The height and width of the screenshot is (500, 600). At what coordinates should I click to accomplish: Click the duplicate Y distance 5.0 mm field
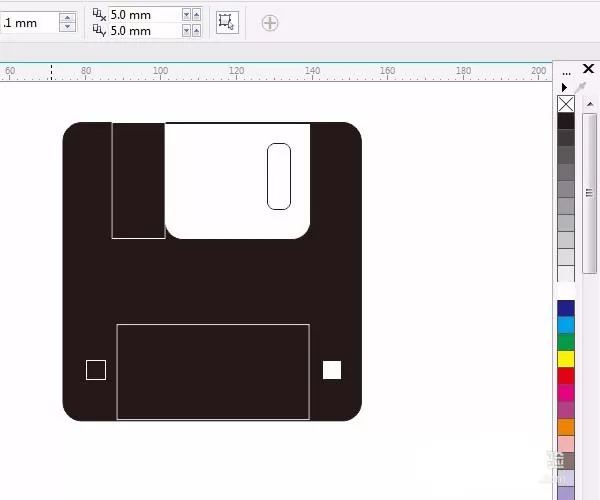145,31
